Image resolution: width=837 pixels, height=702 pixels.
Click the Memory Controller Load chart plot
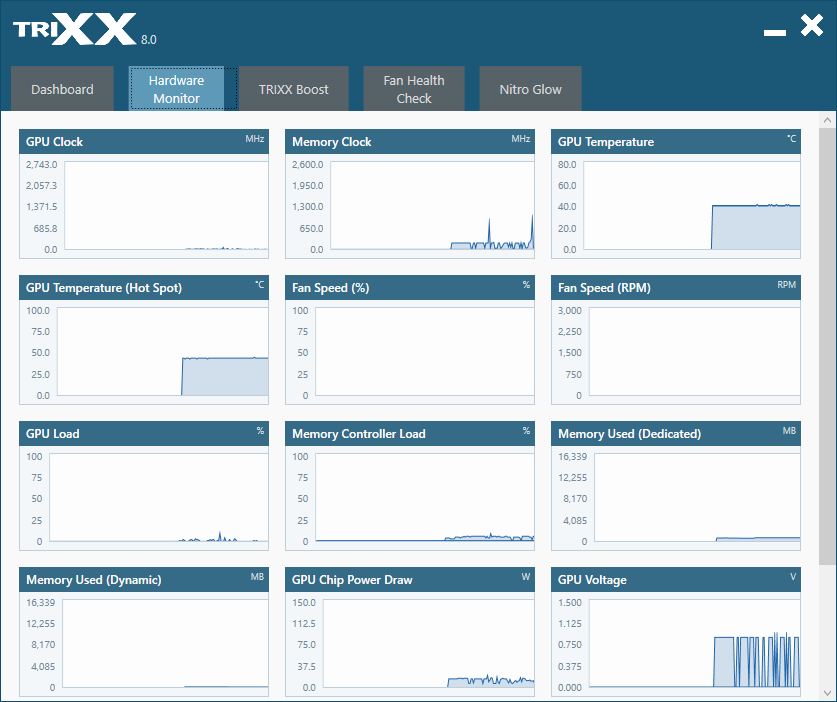coord(425,498)
